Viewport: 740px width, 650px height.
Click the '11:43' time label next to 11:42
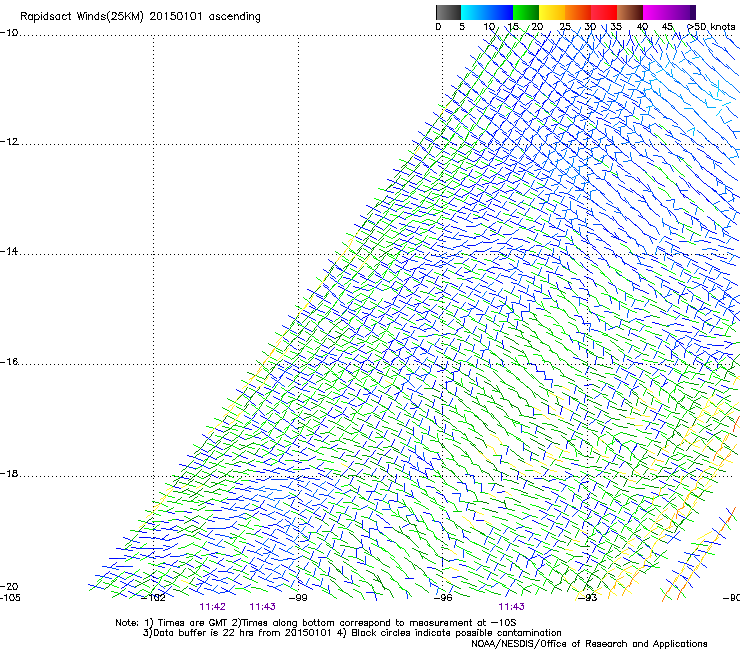(x=262, y=607)
